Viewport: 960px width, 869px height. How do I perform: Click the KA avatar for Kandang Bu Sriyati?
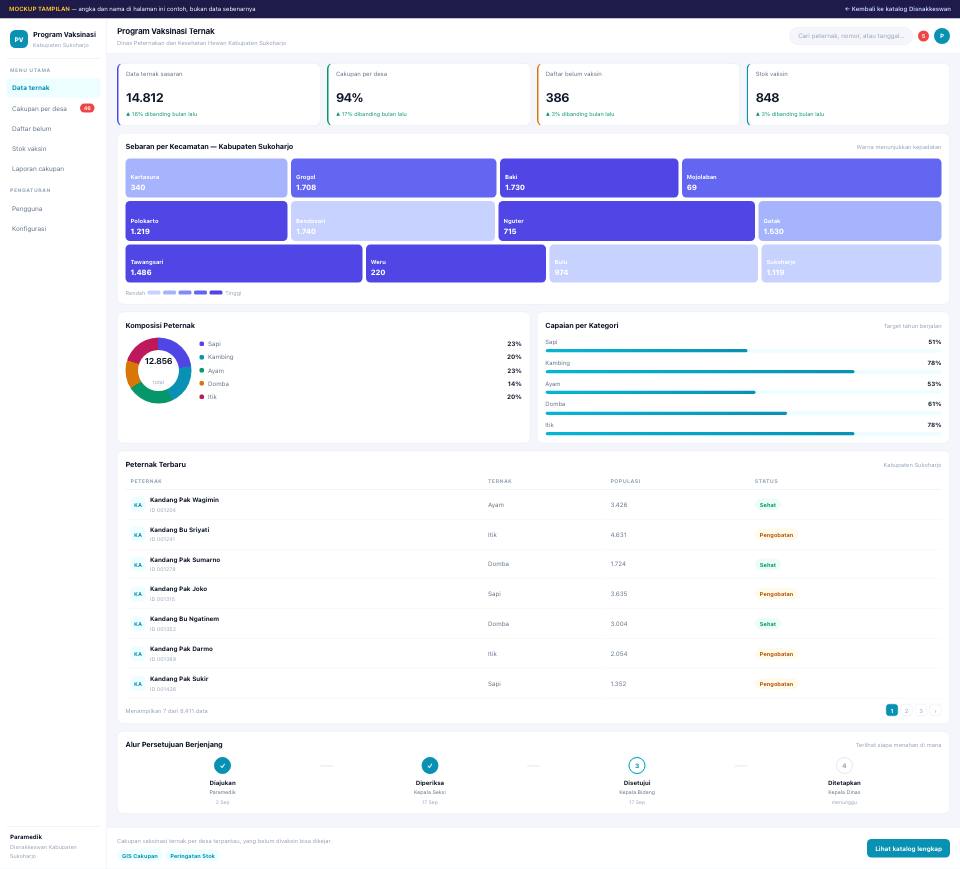[x=138, y=535]
